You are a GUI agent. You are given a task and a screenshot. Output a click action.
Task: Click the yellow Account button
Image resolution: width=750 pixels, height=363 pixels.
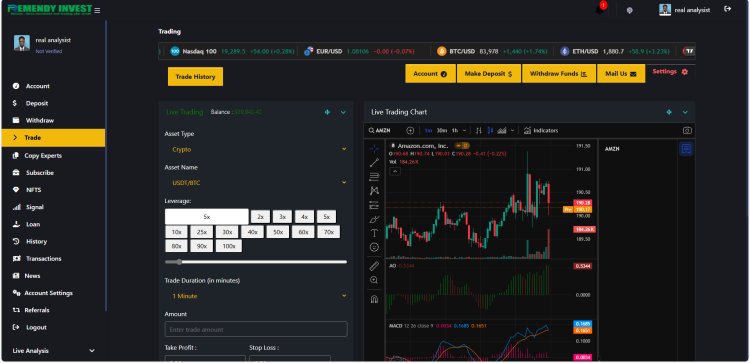[x=430, y=74]
